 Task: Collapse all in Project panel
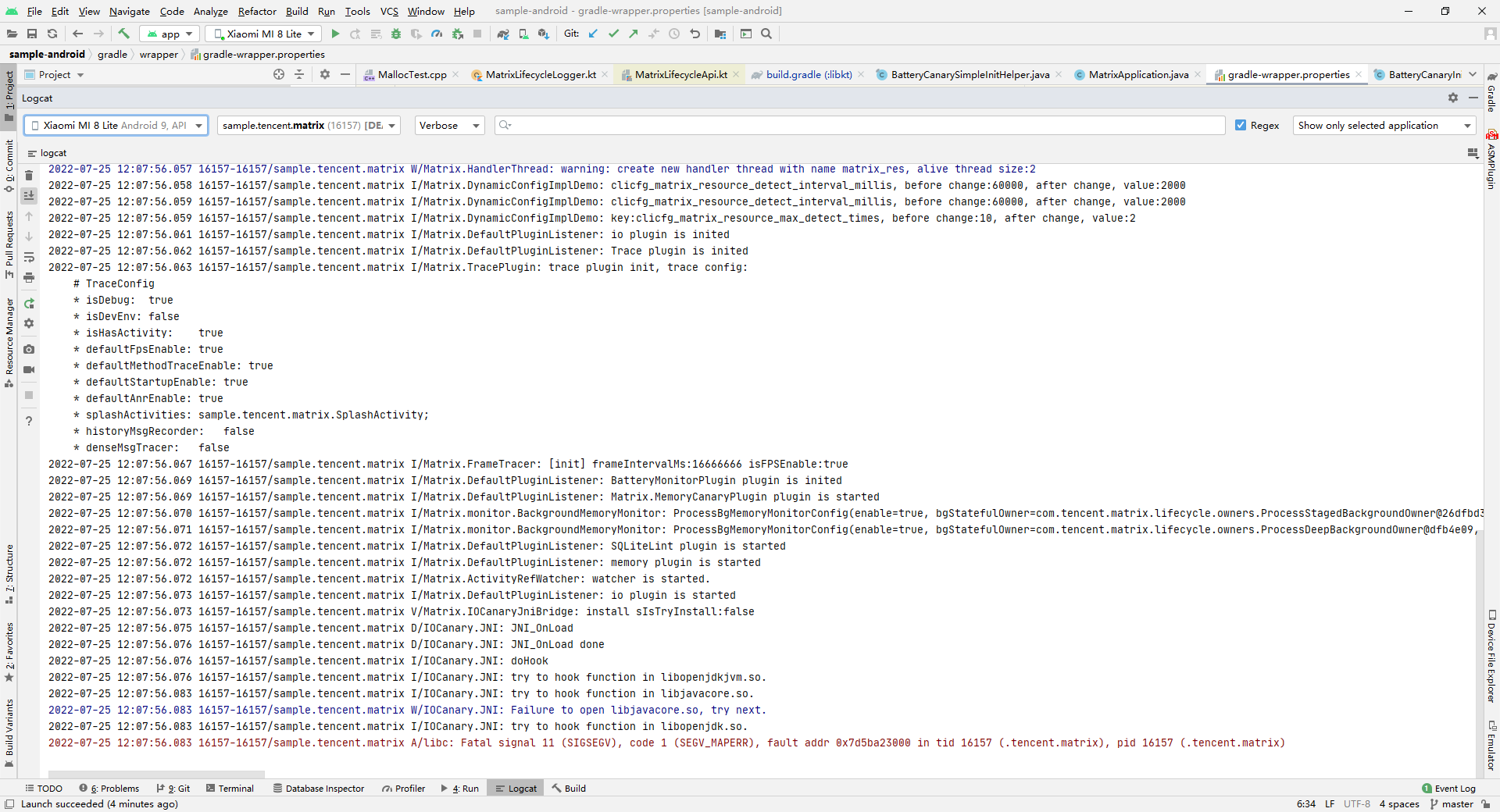(x=299, y=74)
